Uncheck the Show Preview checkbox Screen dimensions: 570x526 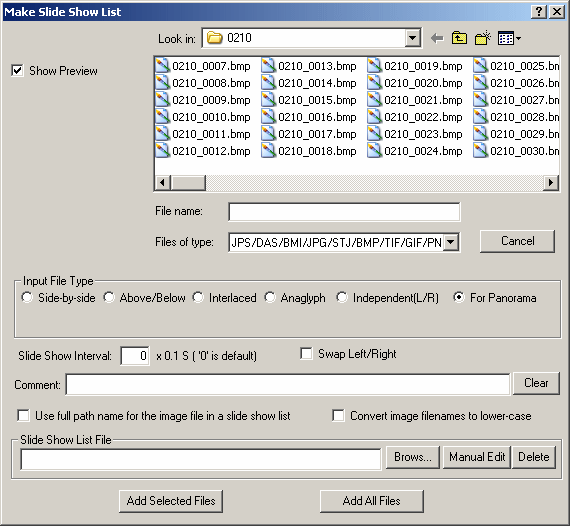point(17,71)
